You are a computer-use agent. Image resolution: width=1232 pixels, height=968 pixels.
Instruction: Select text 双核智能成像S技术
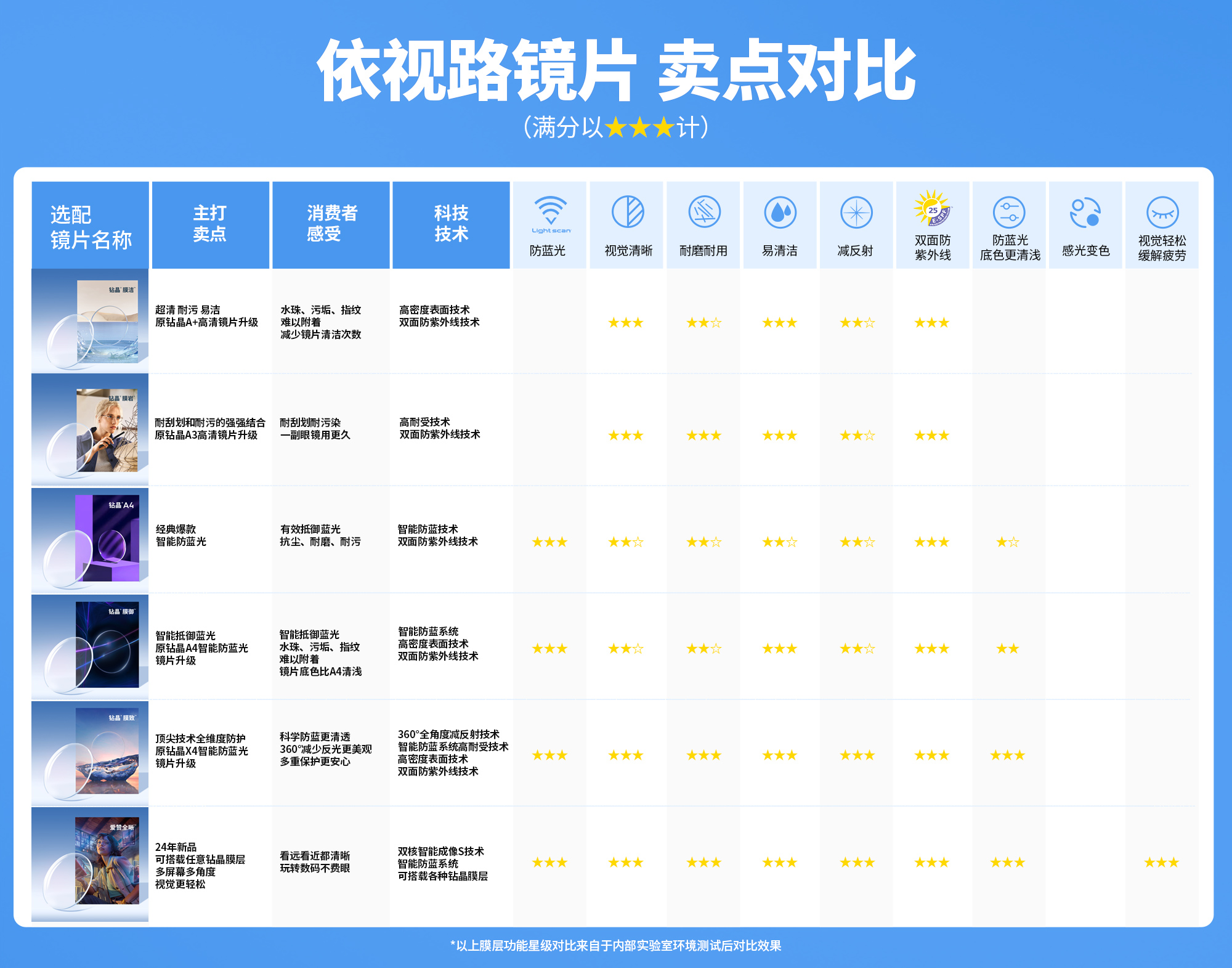click(x=441, y=852)
